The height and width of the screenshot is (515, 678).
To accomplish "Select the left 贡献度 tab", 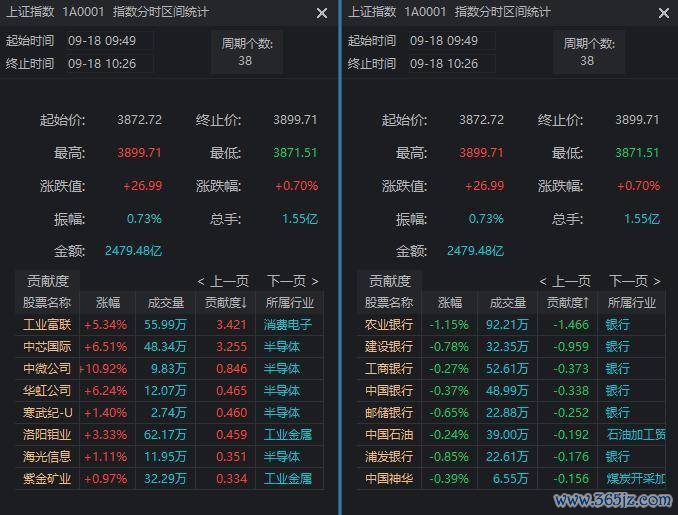I will click(x=48, y=281).
